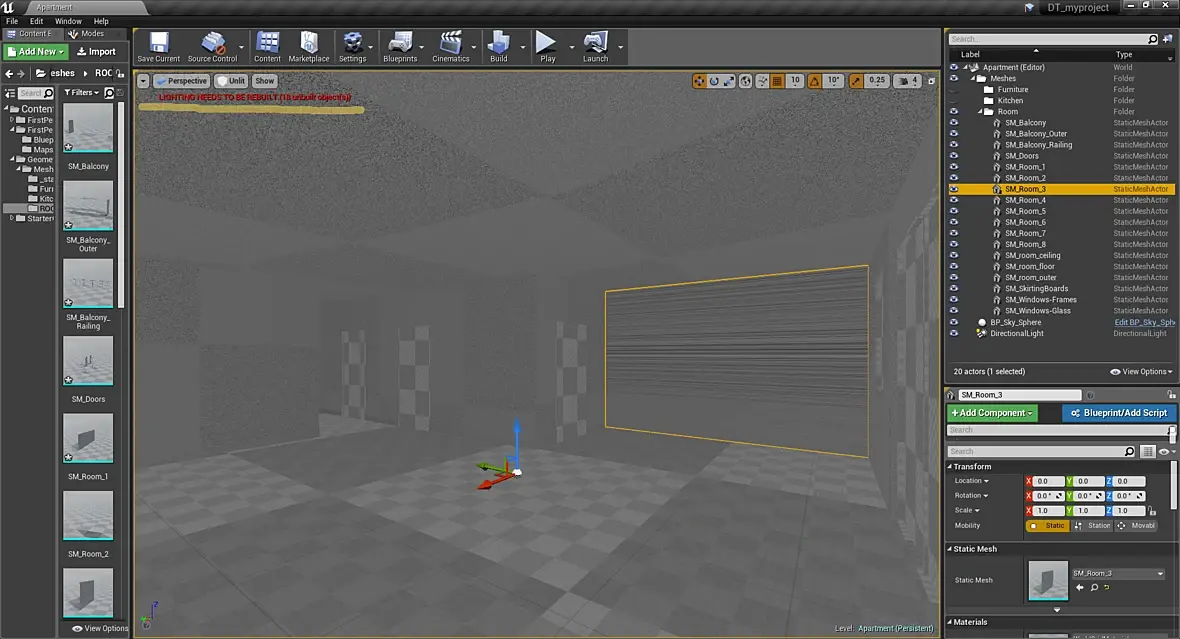Go back in Content Browser history

tap(9, 74)
